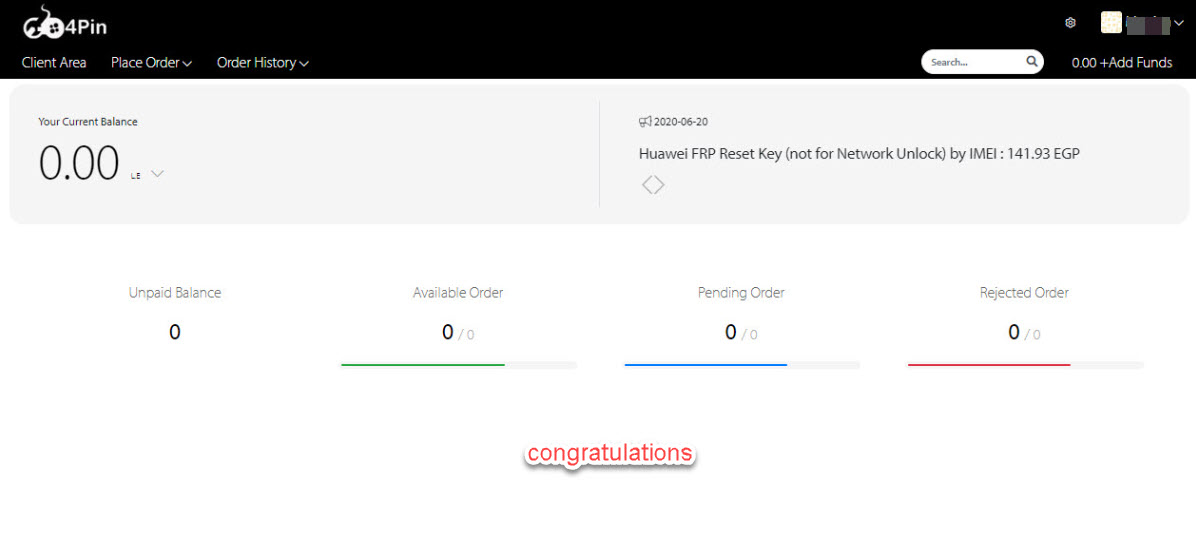This screenshot has height=556, width=1196.
Task: Show next announcement with right arrow
Action: click(660, 185)
